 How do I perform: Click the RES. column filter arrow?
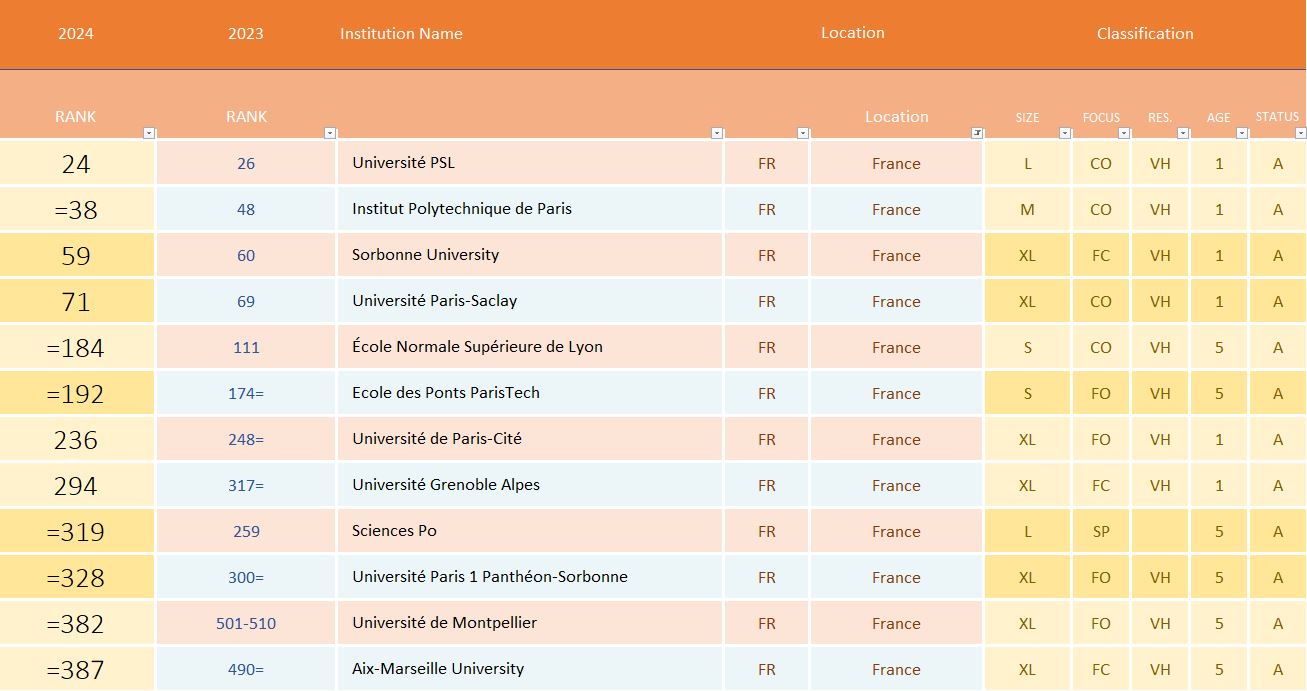(x=1183, y=133)
